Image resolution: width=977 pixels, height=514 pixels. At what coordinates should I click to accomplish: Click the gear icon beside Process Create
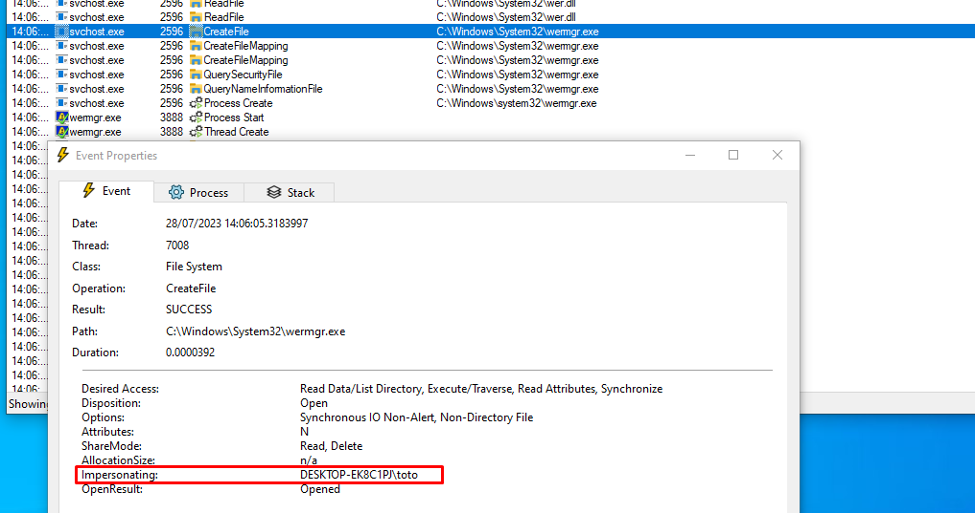click(196, 103)
